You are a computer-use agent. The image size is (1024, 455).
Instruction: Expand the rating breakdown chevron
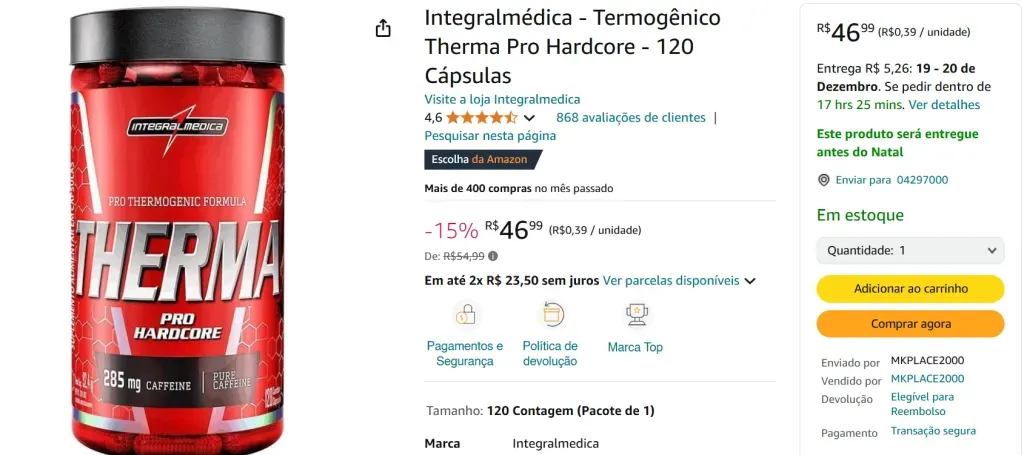pyautogui.click(x=530, y=118)
